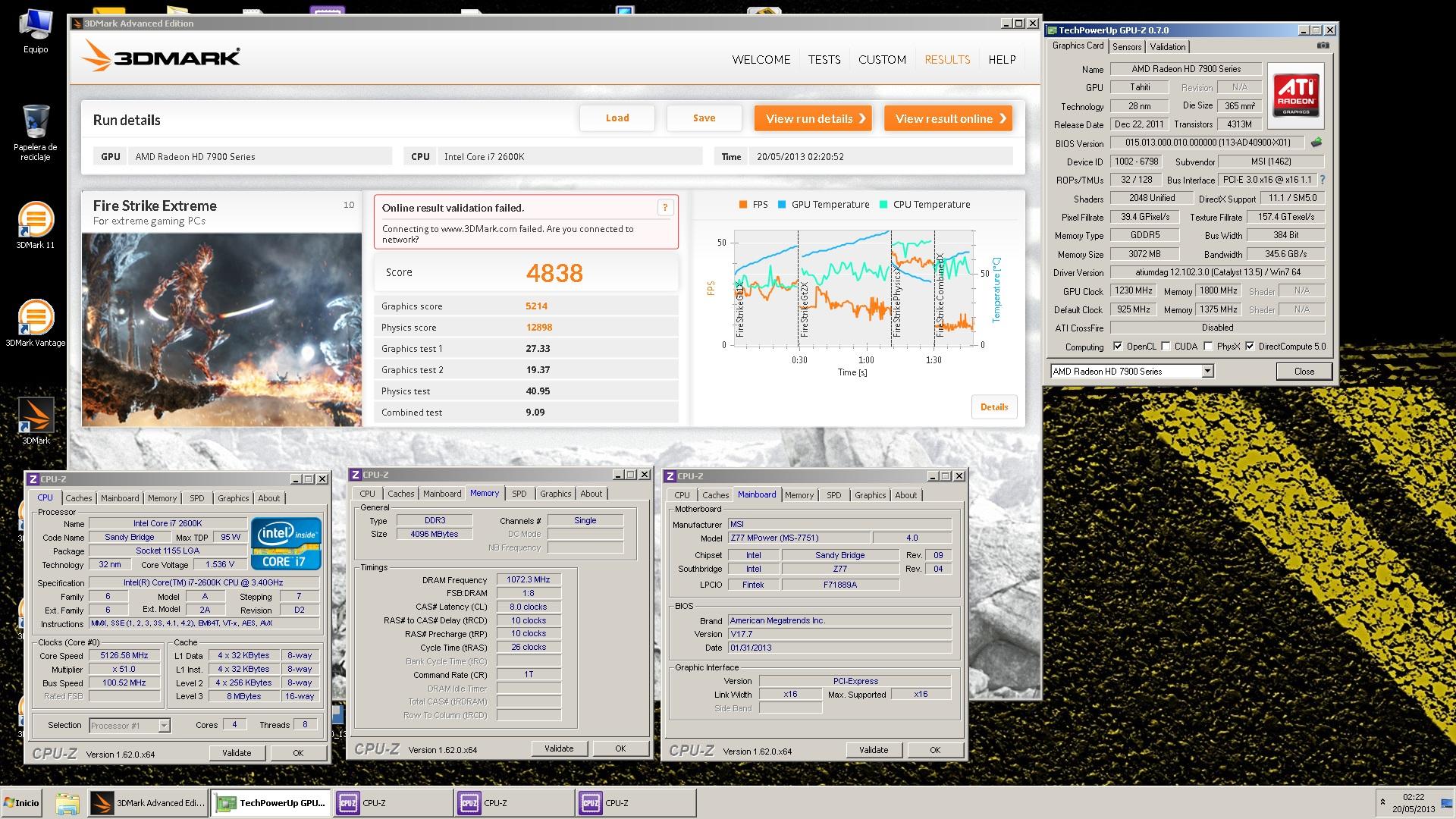The height and width of the screenshot is (819, 1456).
Task: Switch to Validation tab in GPU-Z
Action: 1167,47
